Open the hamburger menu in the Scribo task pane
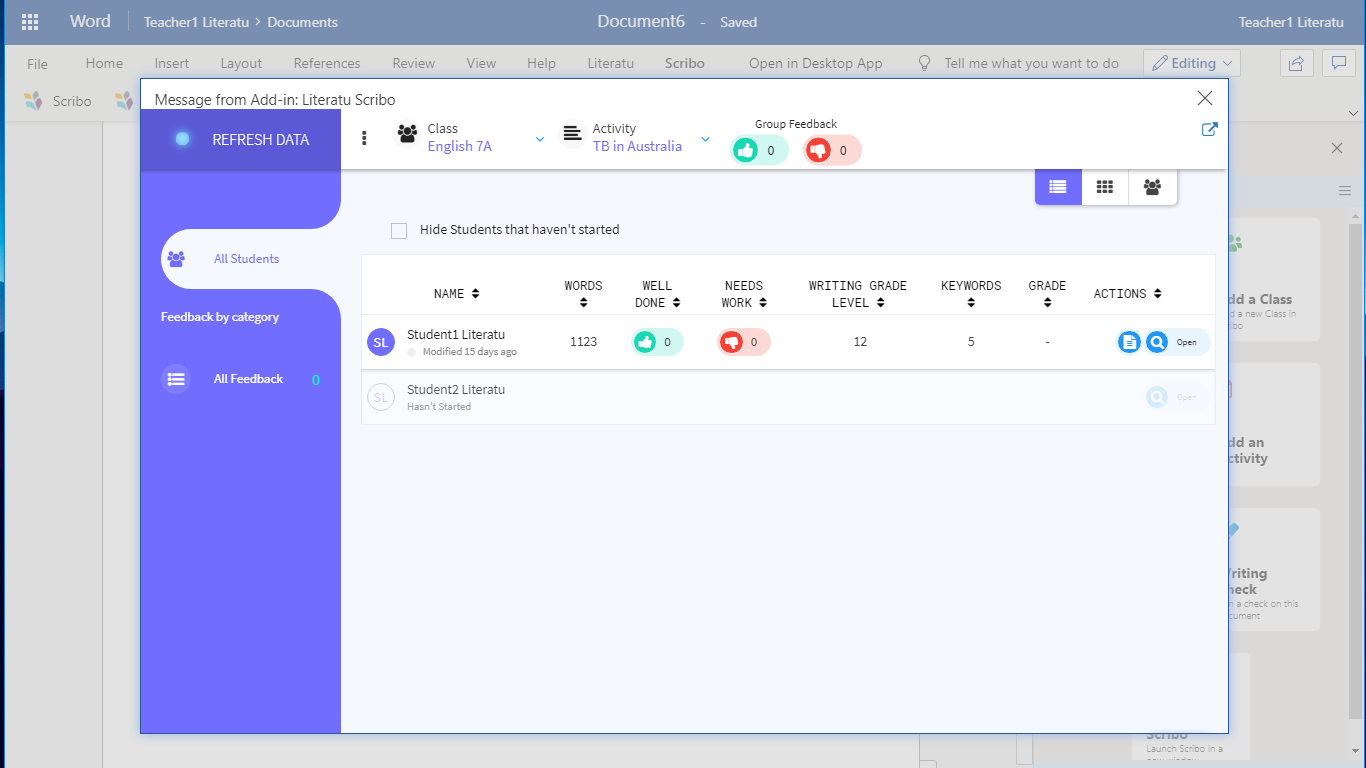Viewport: 1366px width, 768px height. 1345,190
